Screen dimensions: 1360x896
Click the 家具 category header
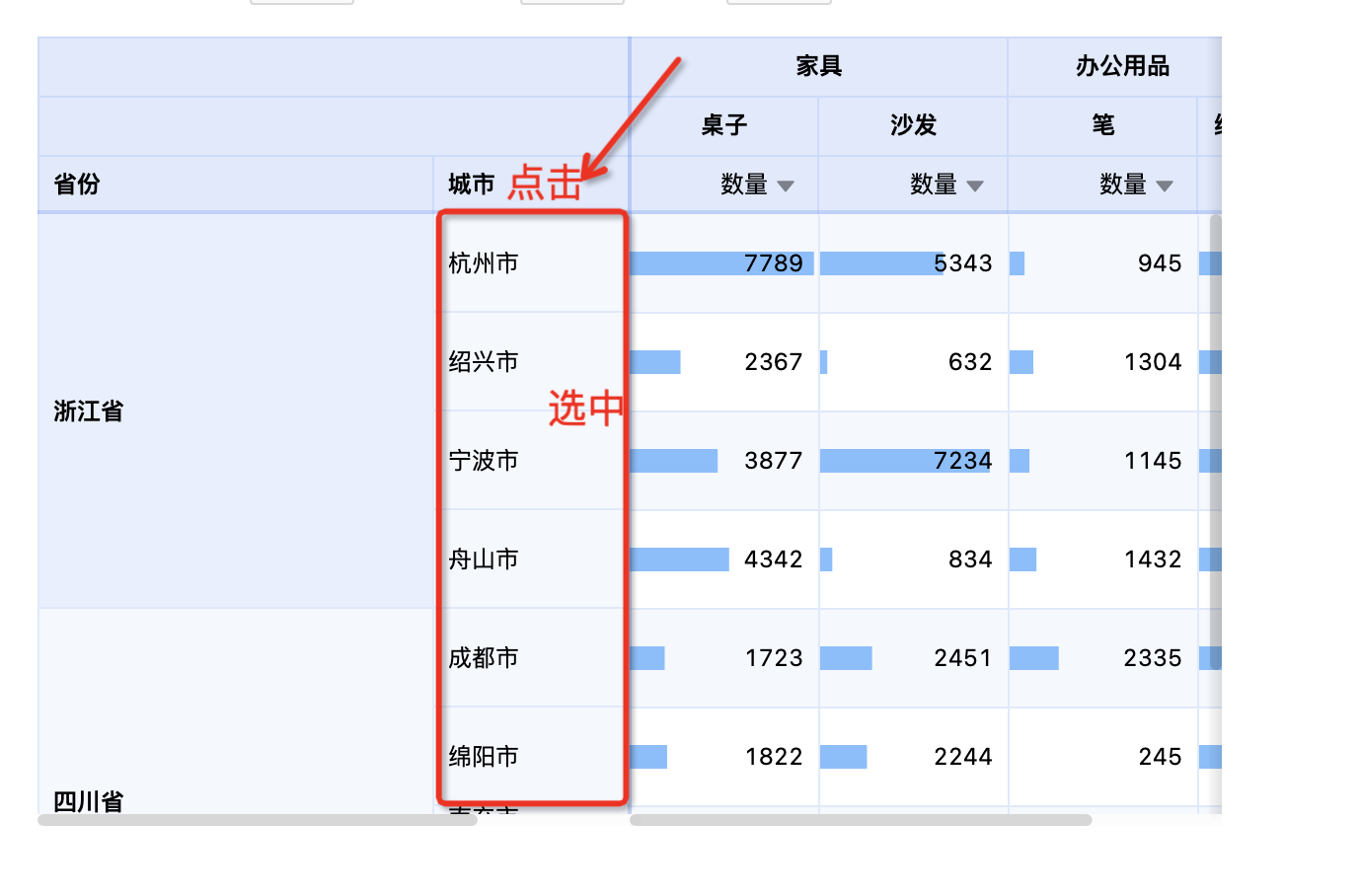pos(819,66)
